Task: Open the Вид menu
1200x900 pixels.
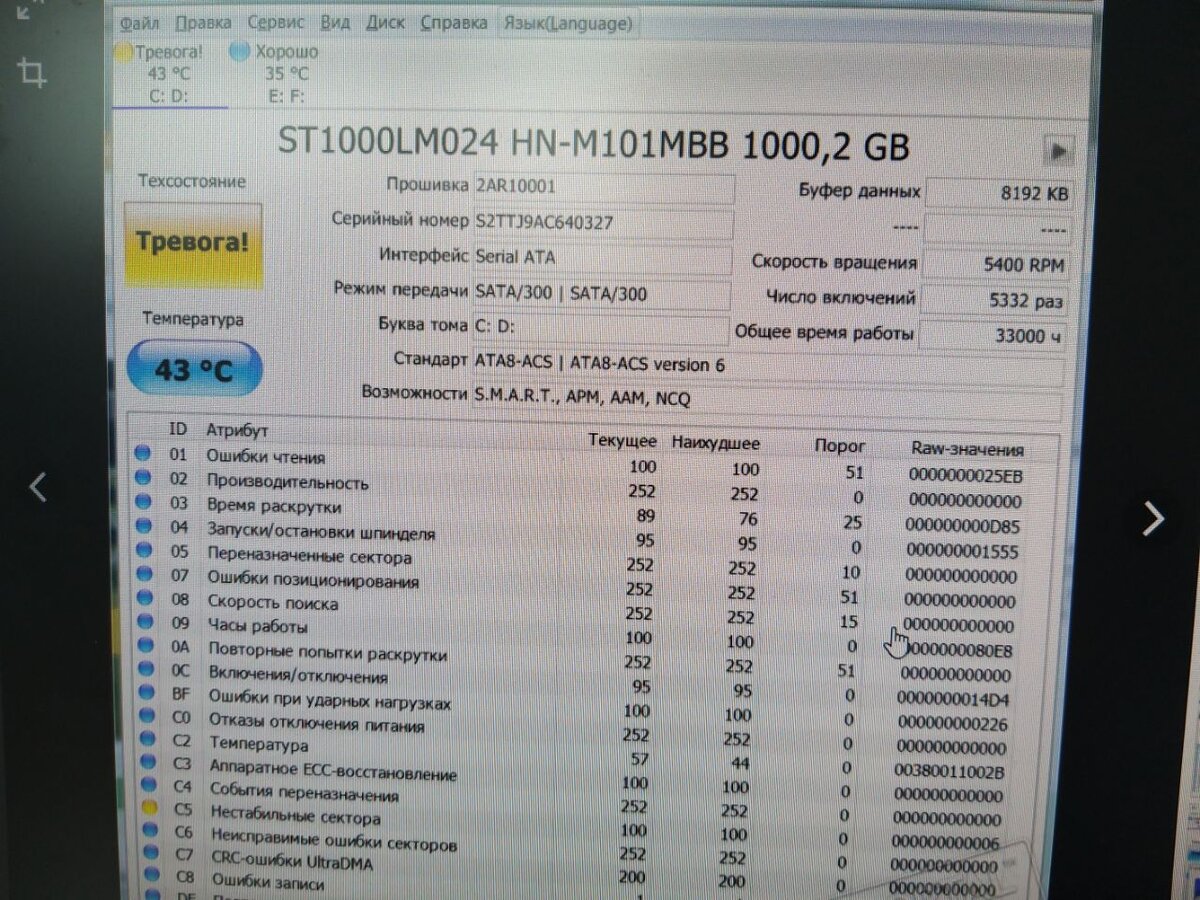Action: pos(336,22)
